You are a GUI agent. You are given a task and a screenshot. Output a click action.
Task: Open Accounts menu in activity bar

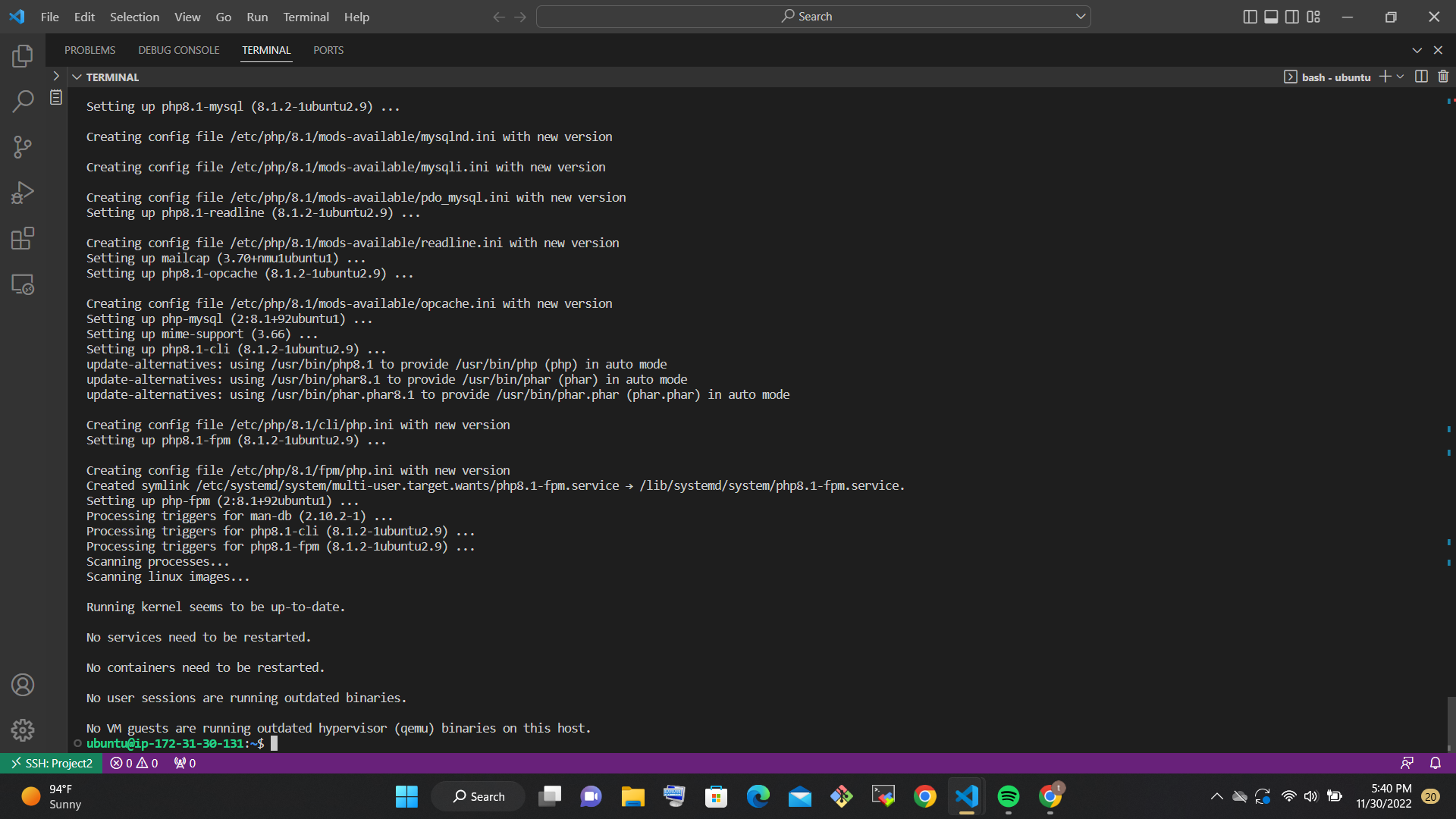23,685
